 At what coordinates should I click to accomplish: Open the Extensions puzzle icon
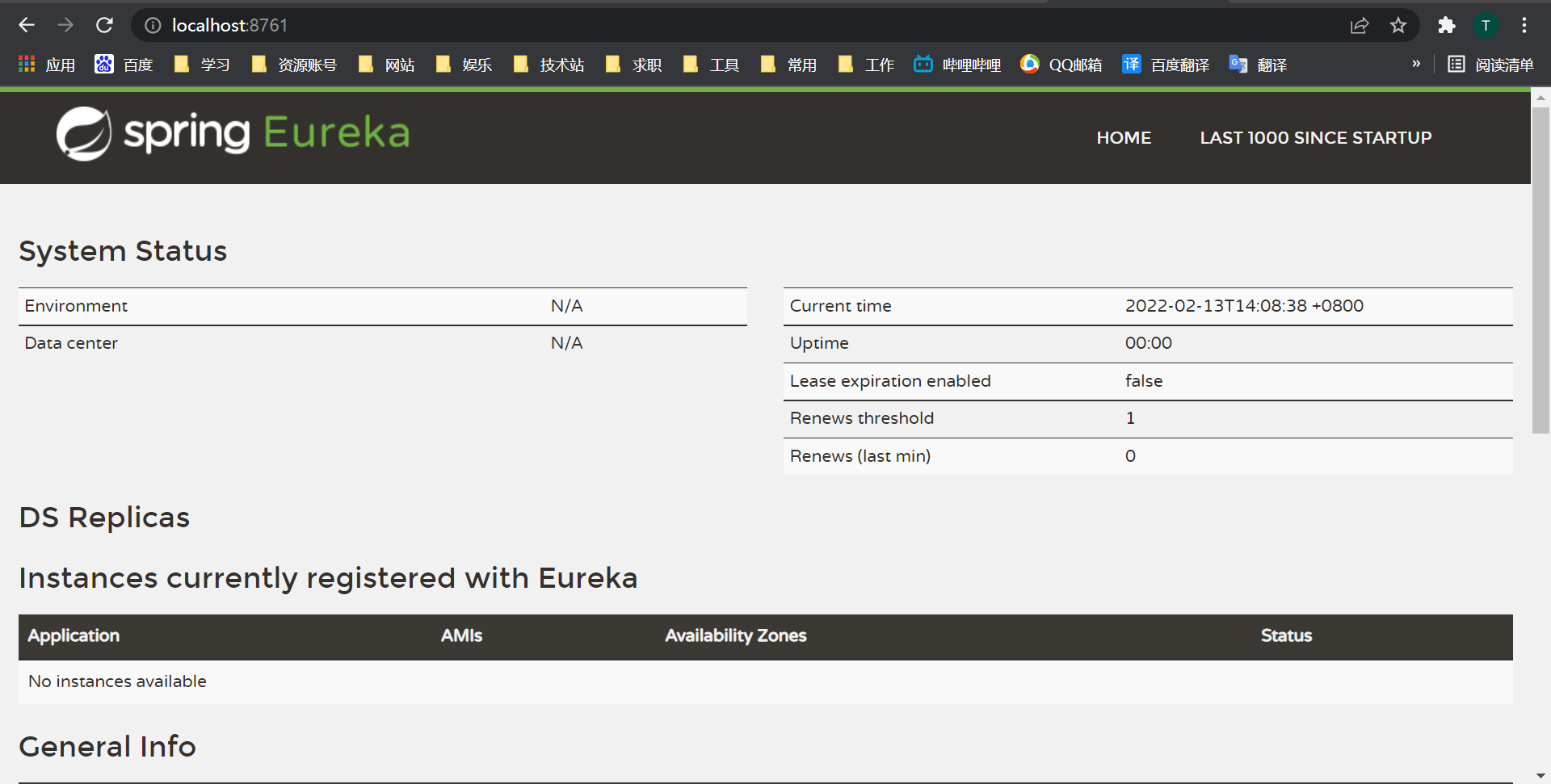coord(1447,26)
